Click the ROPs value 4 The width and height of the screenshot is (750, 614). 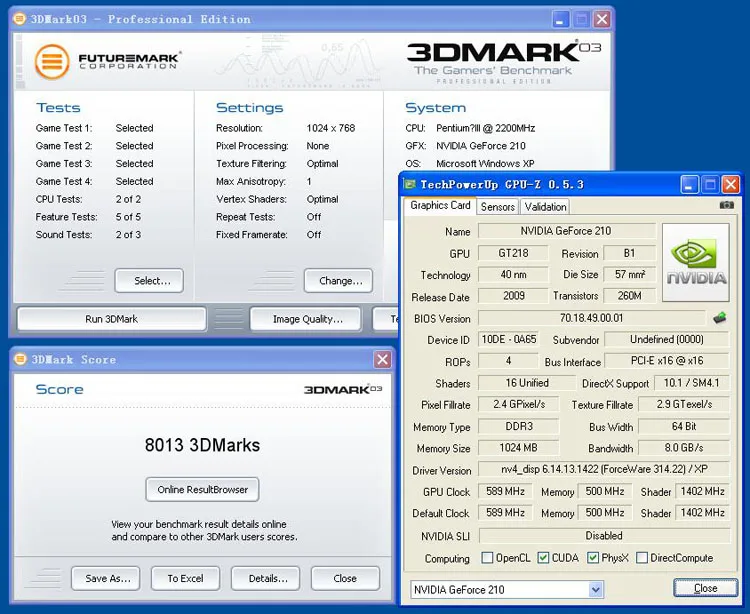[508, 361]
